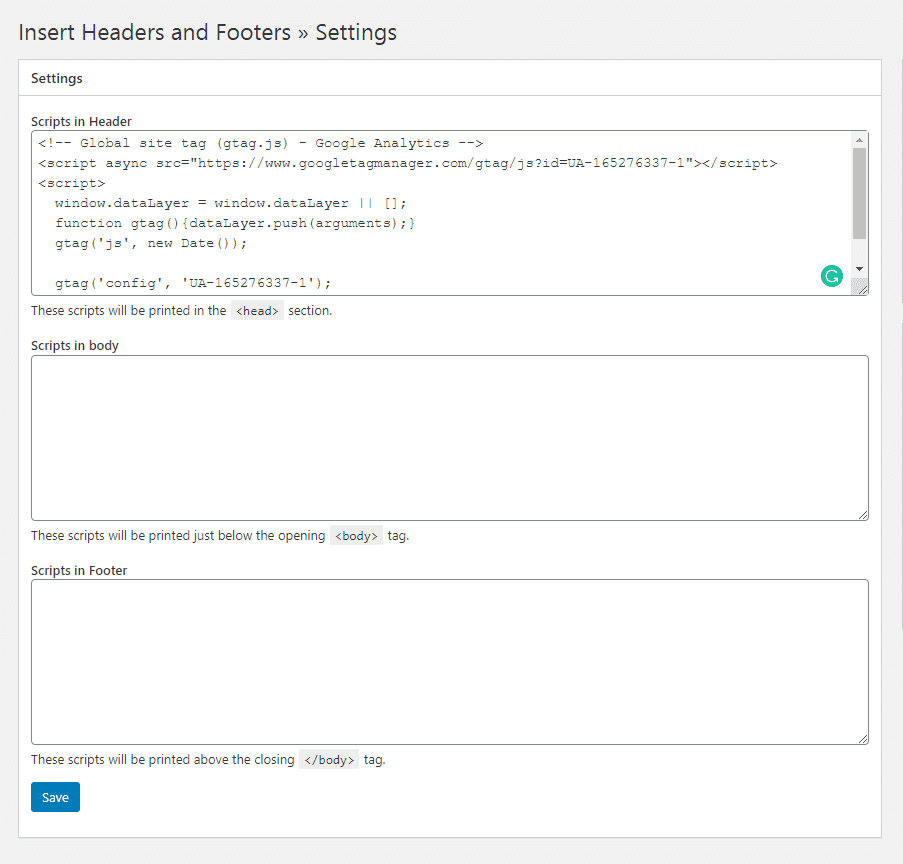Click the googletagmanager.com script src line
Screen dimensions: 903x864
pyautogui.click(x=408, y=163)
